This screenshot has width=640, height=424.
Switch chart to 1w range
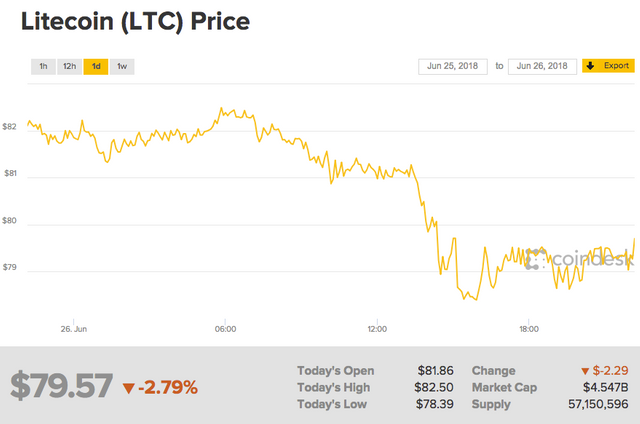[121, 66]
